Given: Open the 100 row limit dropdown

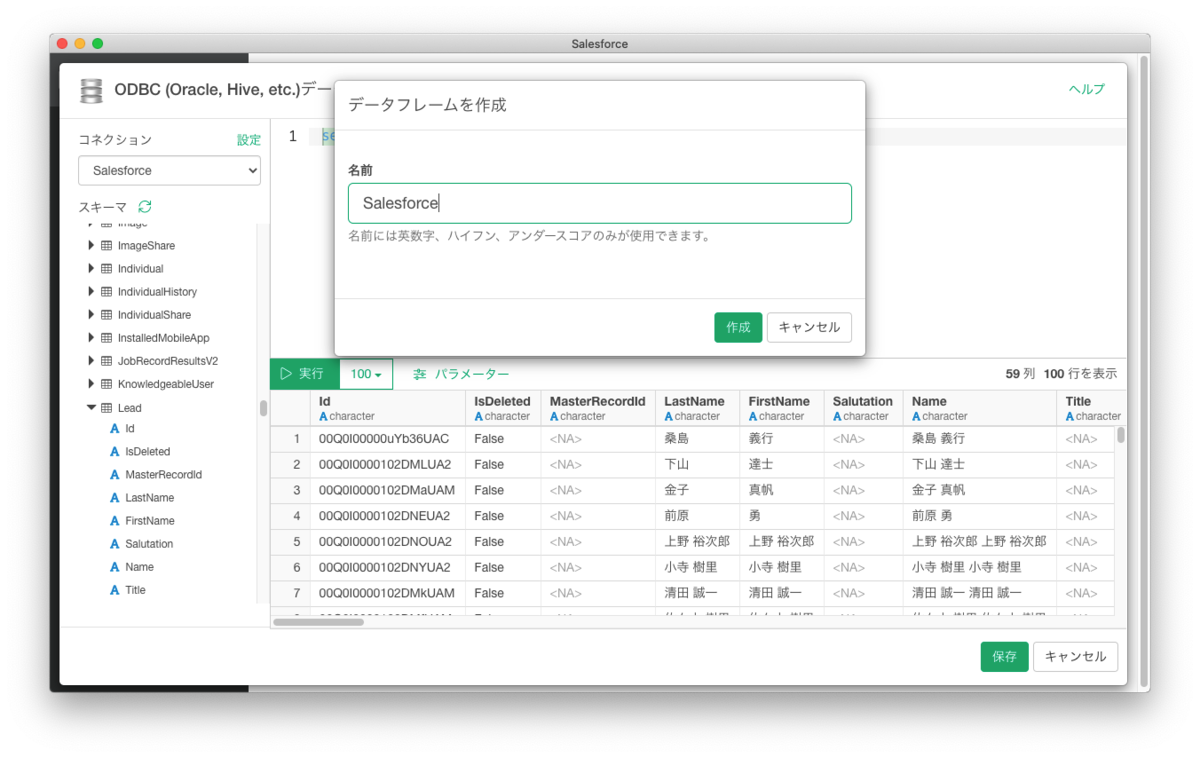Looking at the screenshot, I should click(x=366, y=374).
